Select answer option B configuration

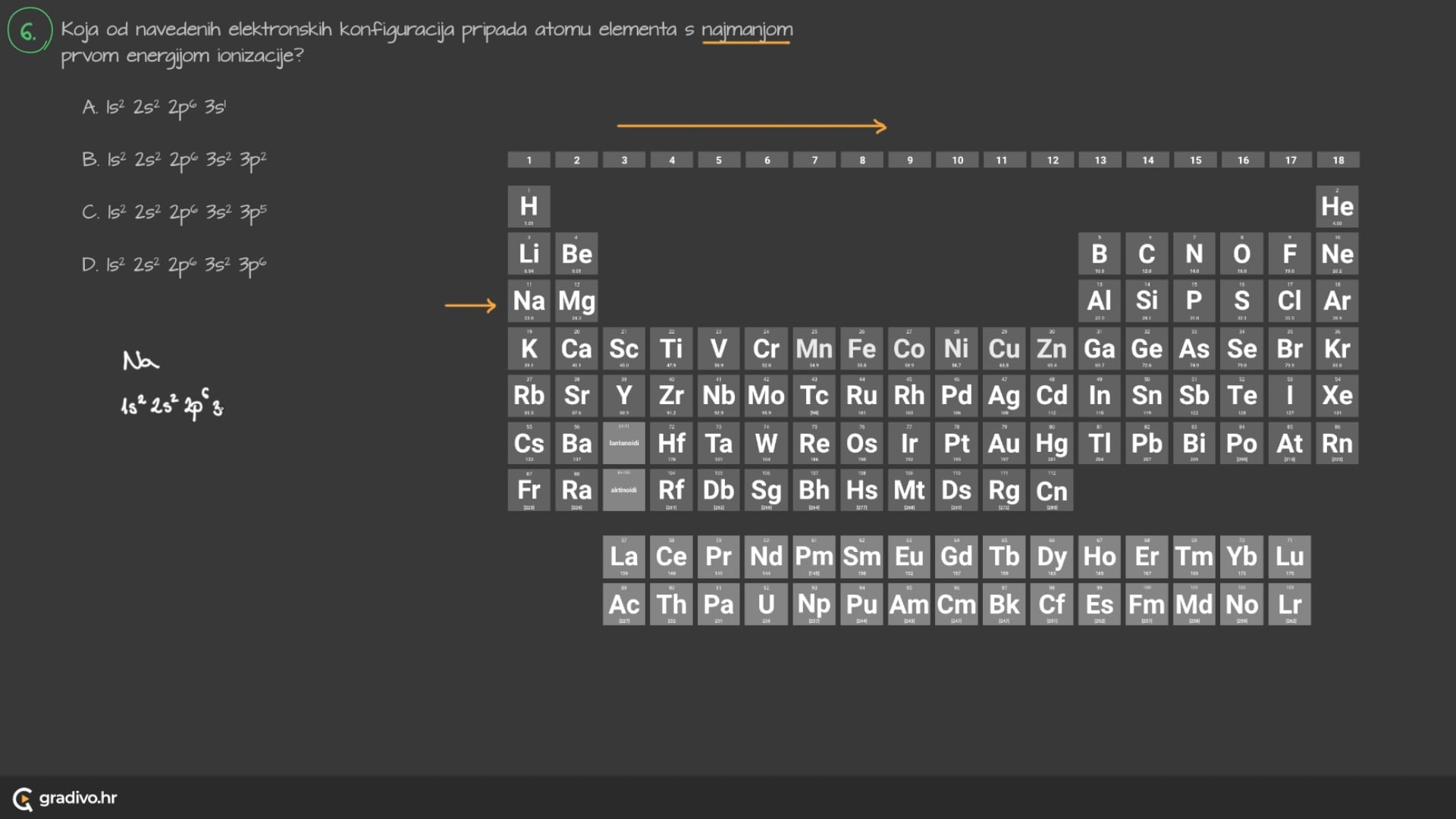point(174,160)
